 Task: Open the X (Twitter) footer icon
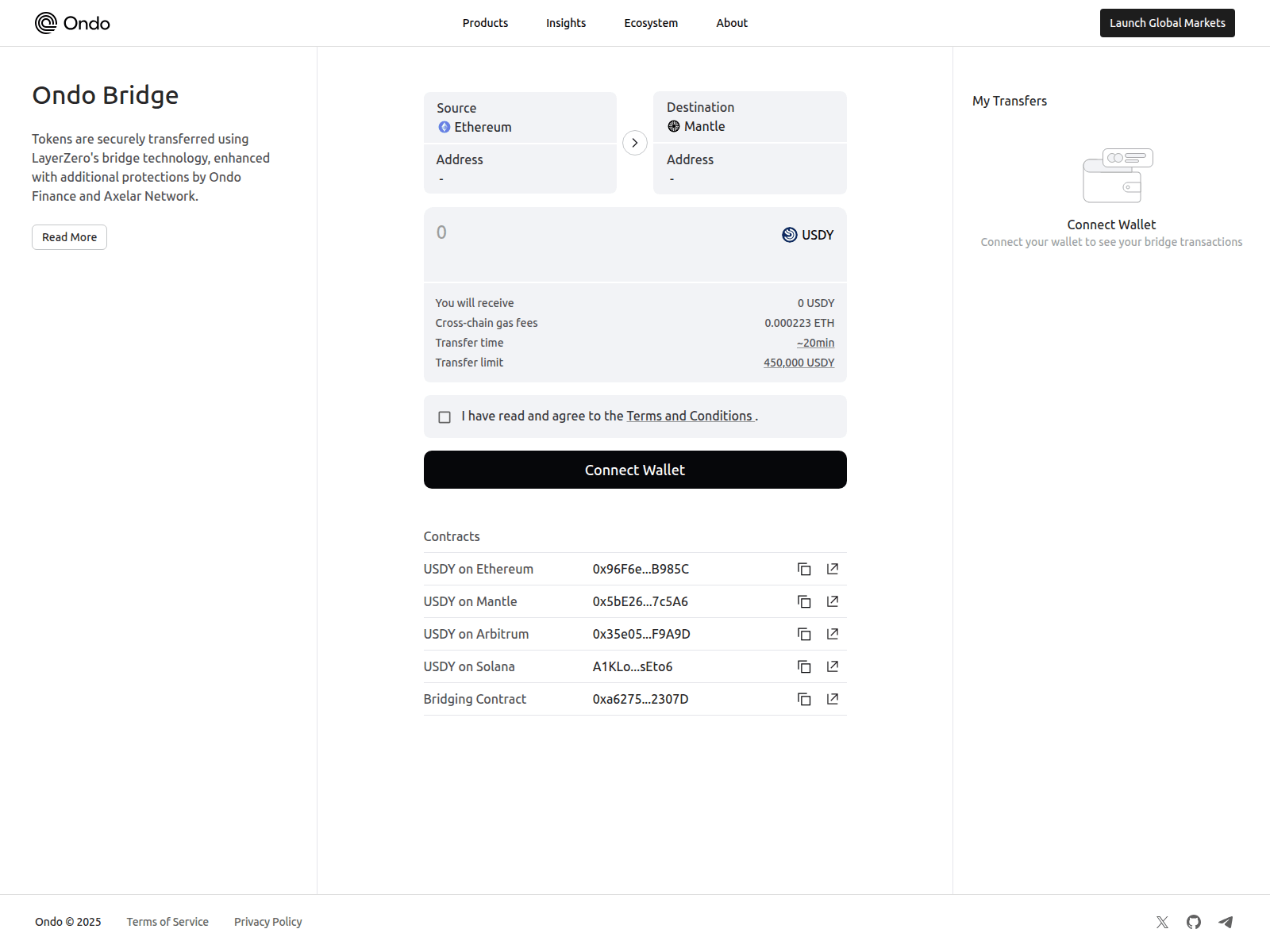(1162, 922)
